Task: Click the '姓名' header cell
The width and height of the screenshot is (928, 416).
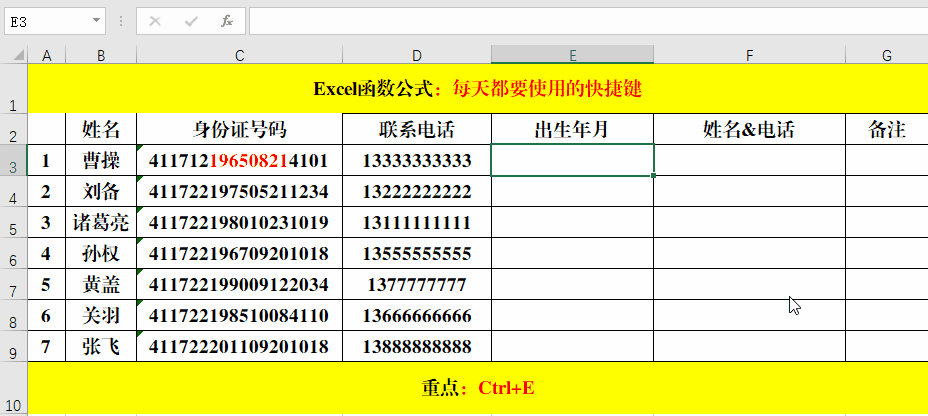Action: click(101, 128)
